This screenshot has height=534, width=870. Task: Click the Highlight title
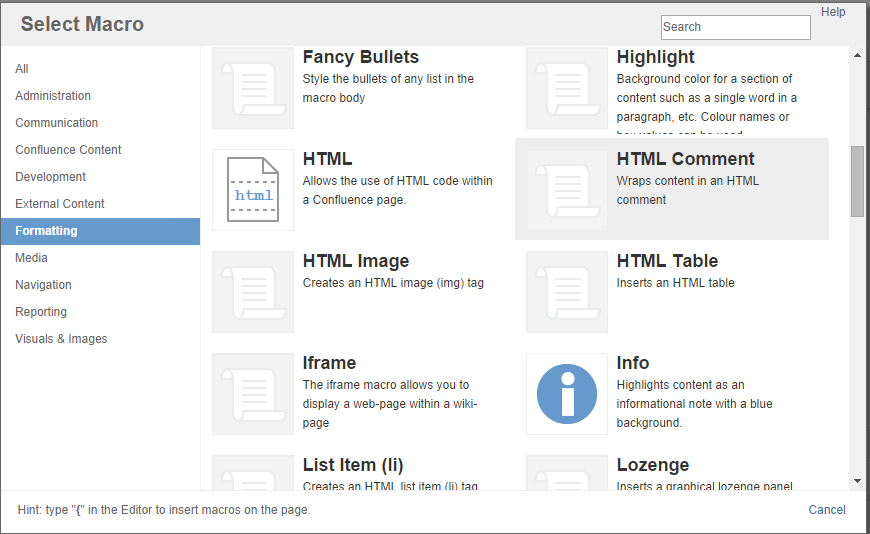[x=655, y=57]
